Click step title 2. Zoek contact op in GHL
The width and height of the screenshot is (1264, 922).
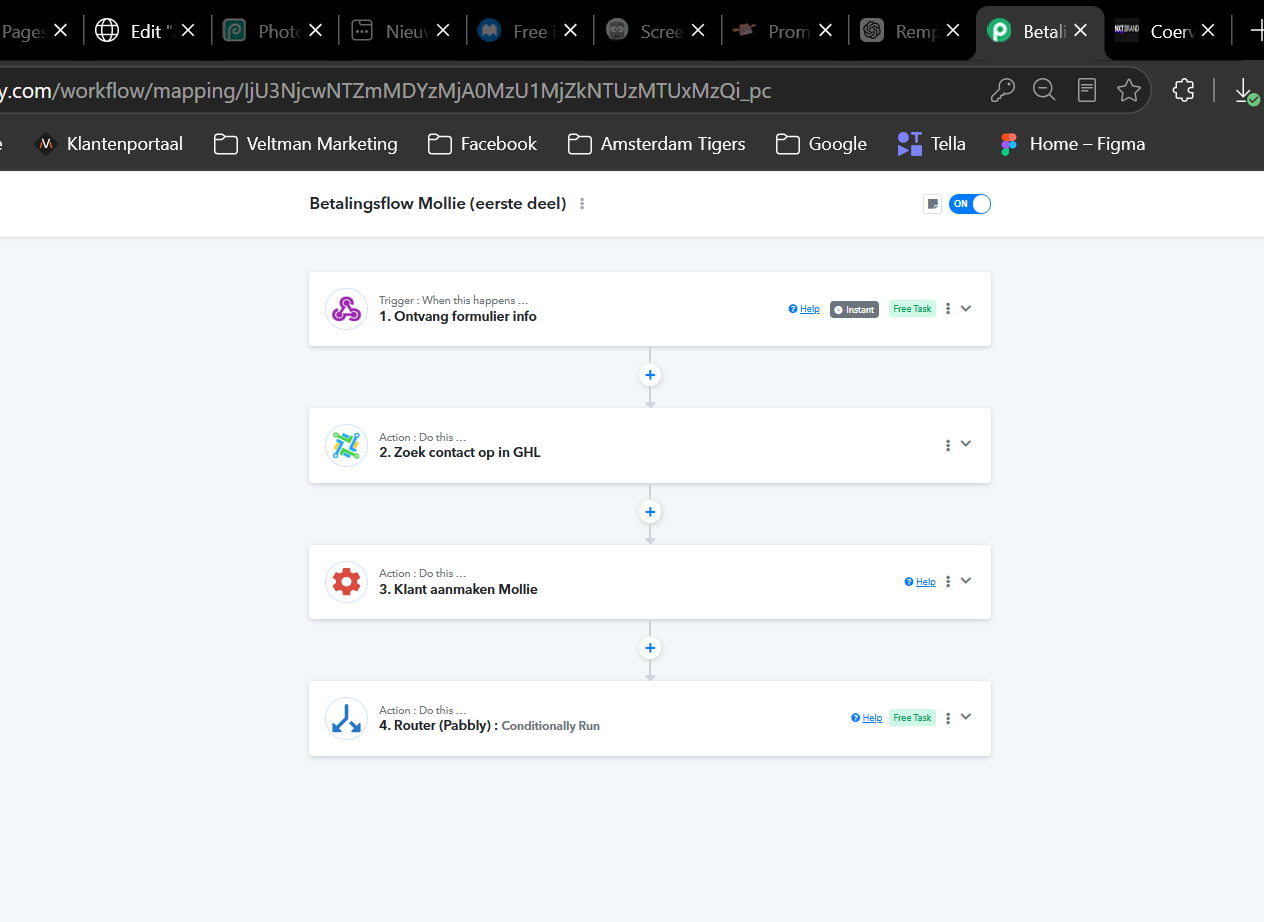click(x=460, y=453)
